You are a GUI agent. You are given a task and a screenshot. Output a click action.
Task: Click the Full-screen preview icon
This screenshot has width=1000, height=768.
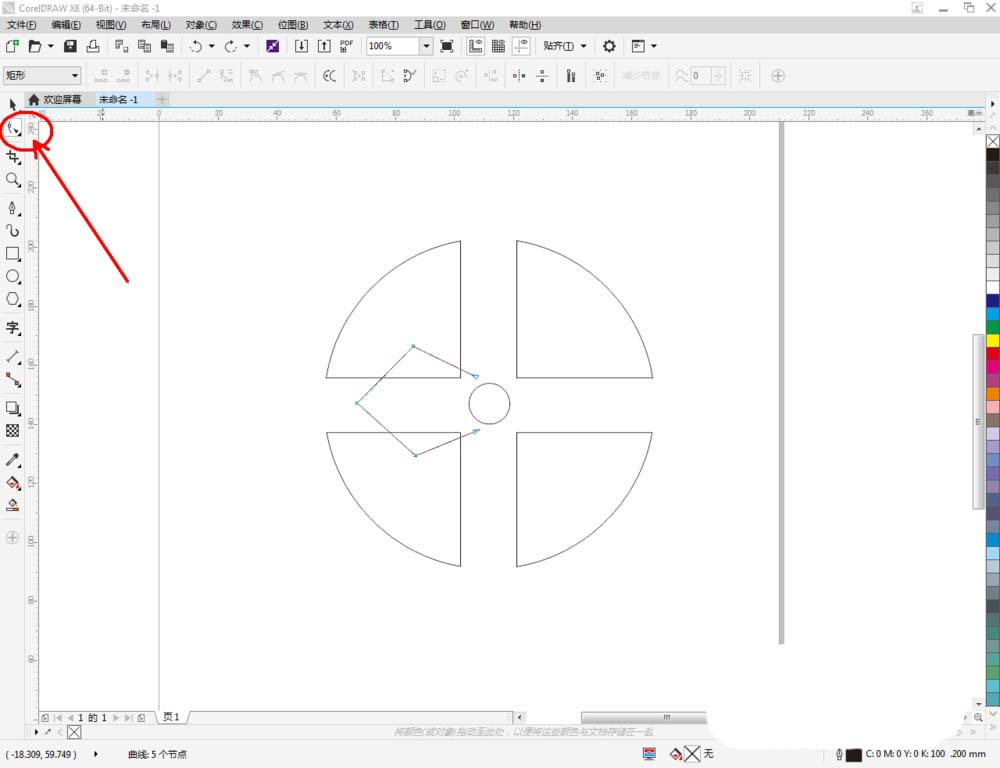point(447,46)
